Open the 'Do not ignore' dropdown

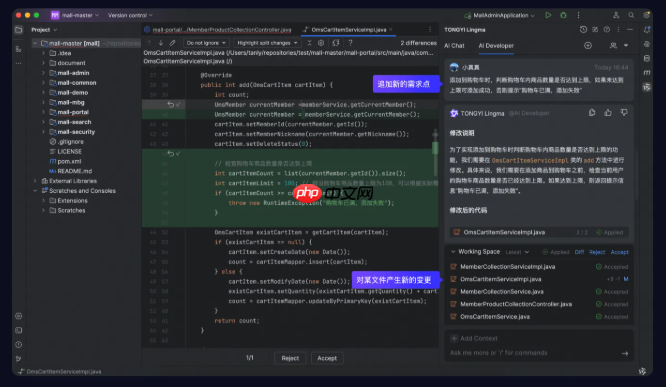[206, 43]
